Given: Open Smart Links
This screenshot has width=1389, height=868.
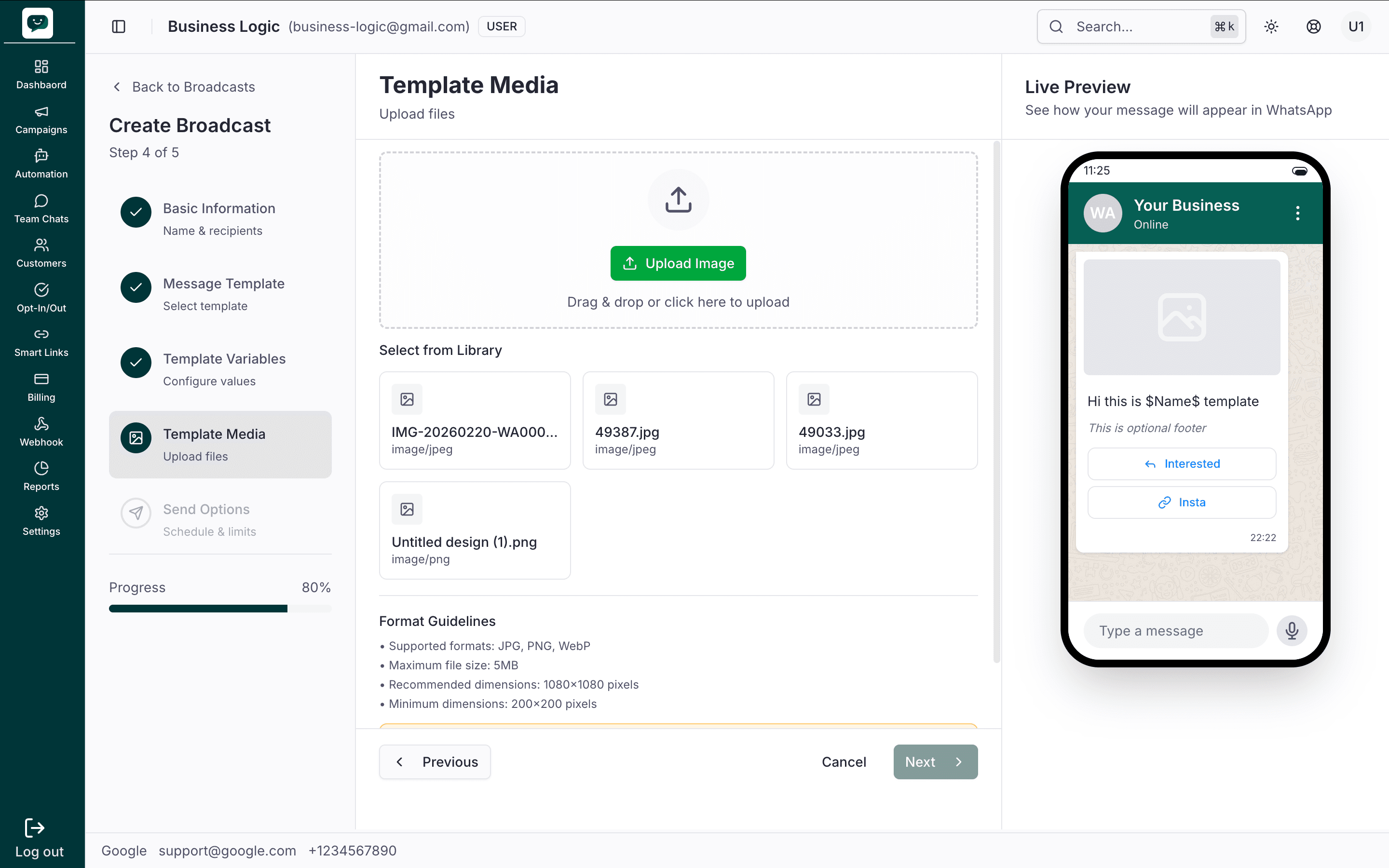Looking at the screenshot, I should point(41,343).
